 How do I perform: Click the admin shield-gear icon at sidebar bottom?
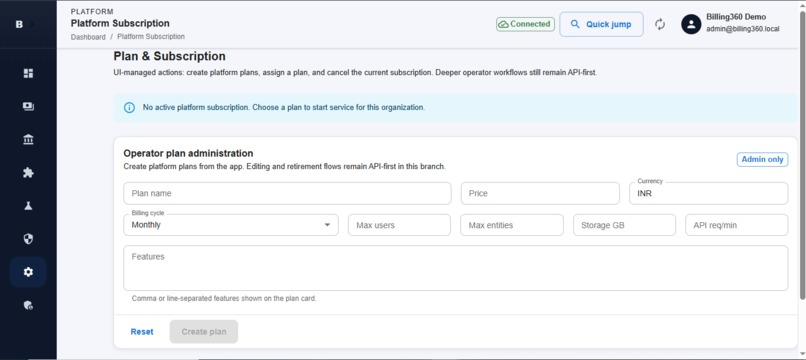(28, 305)
